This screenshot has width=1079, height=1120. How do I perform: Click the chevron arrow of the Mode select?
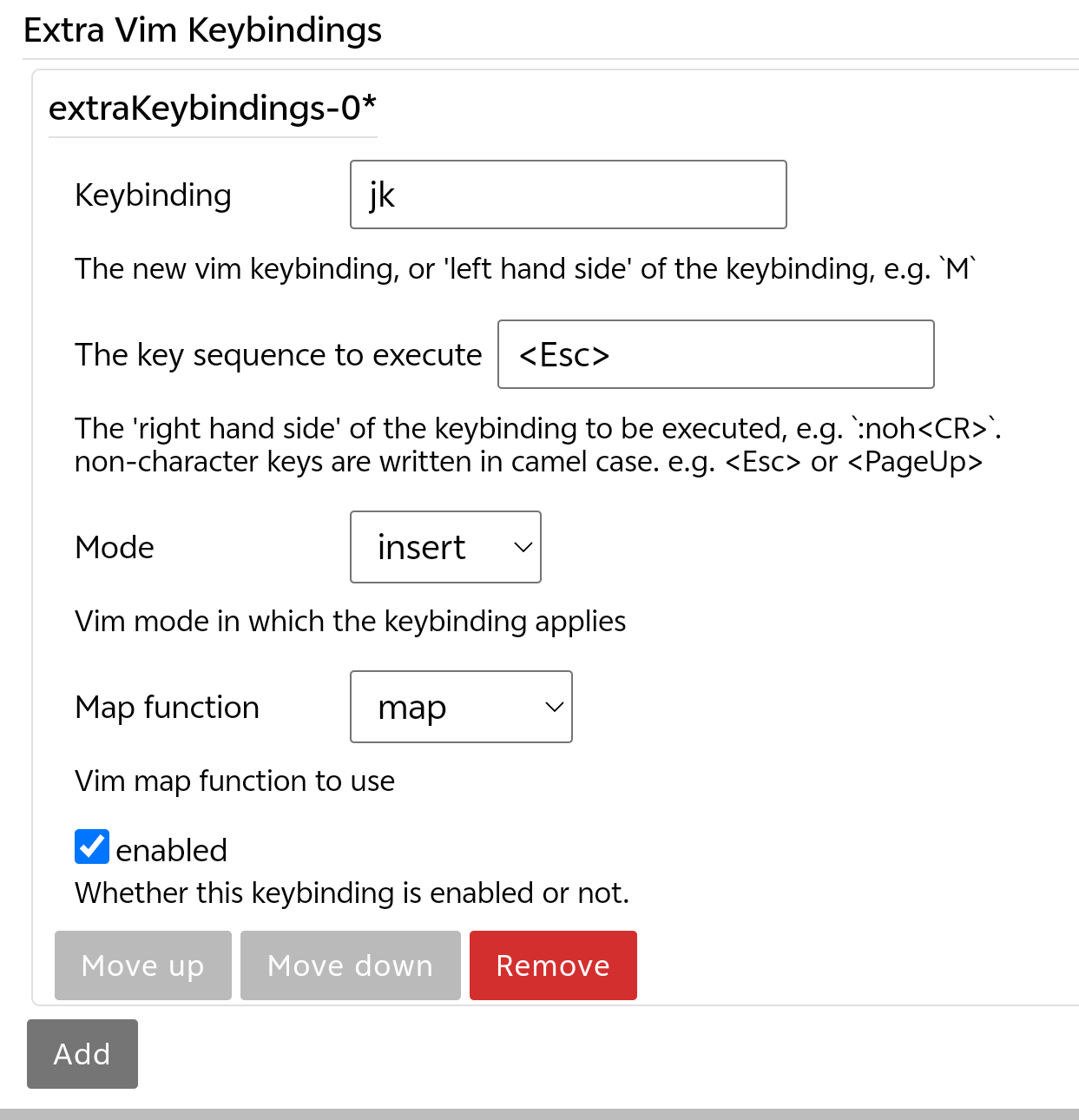[523, 547]
